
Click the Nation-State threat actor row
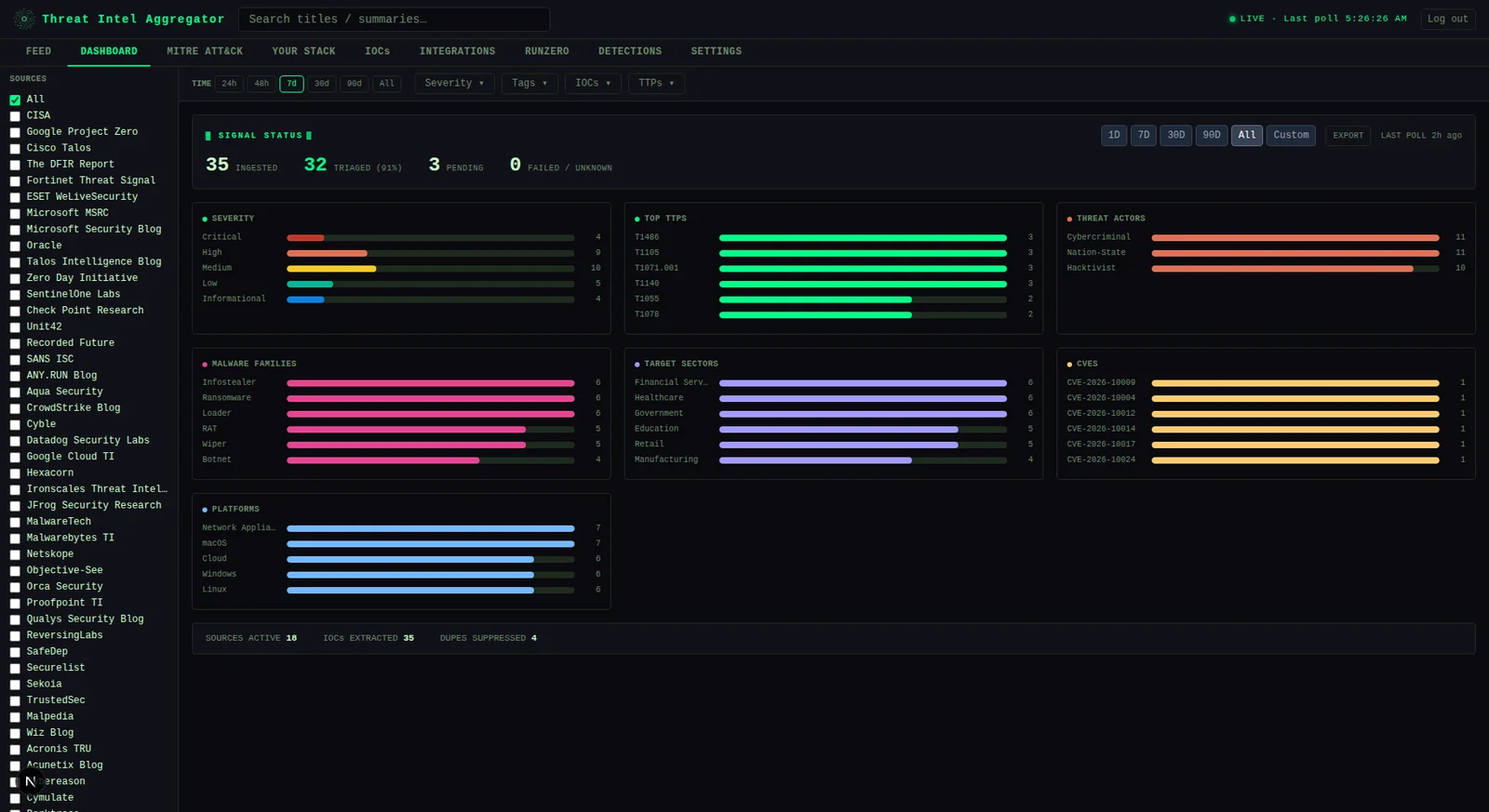click(1266, 253)
